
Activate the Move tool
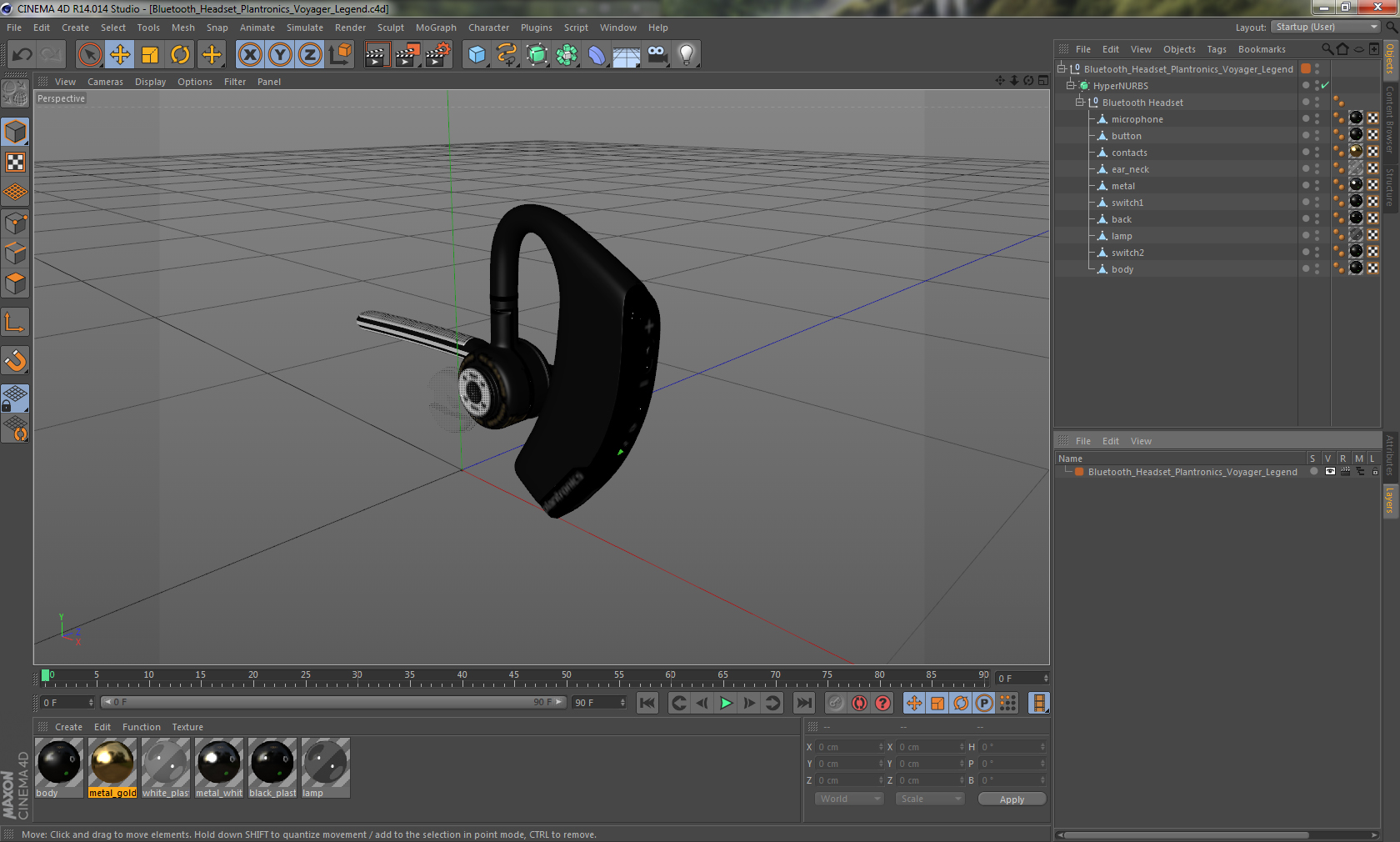pos(120,55)
